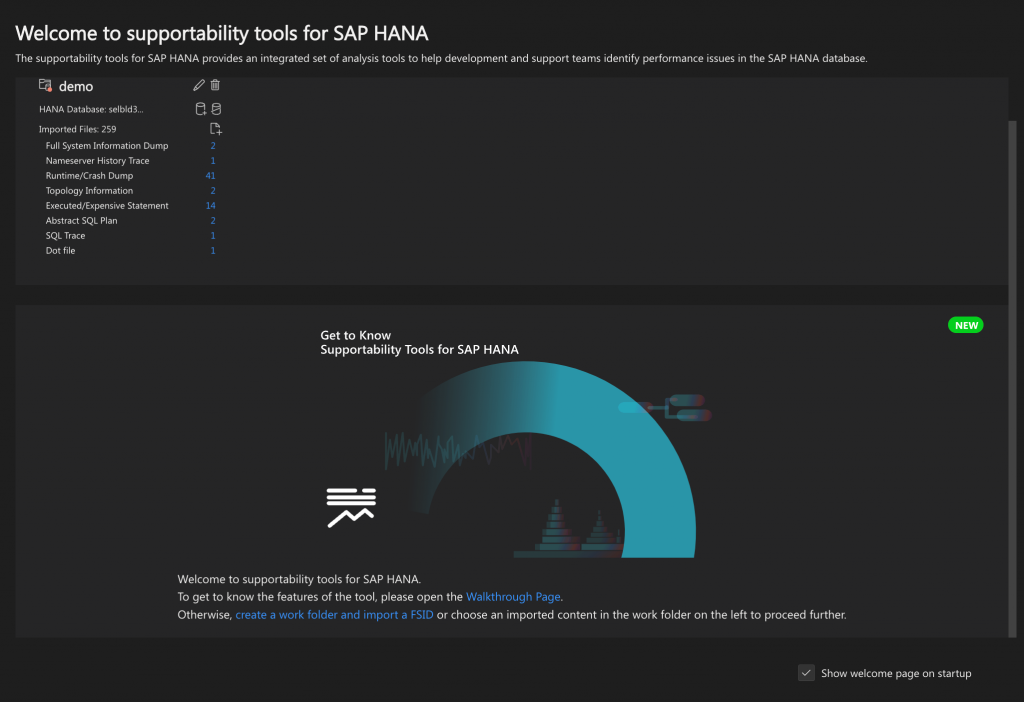Image resolution: width=1024 pixels, height=702 pixels.
Task: Select the SQL Trace entry
Action: pos(65,236)
